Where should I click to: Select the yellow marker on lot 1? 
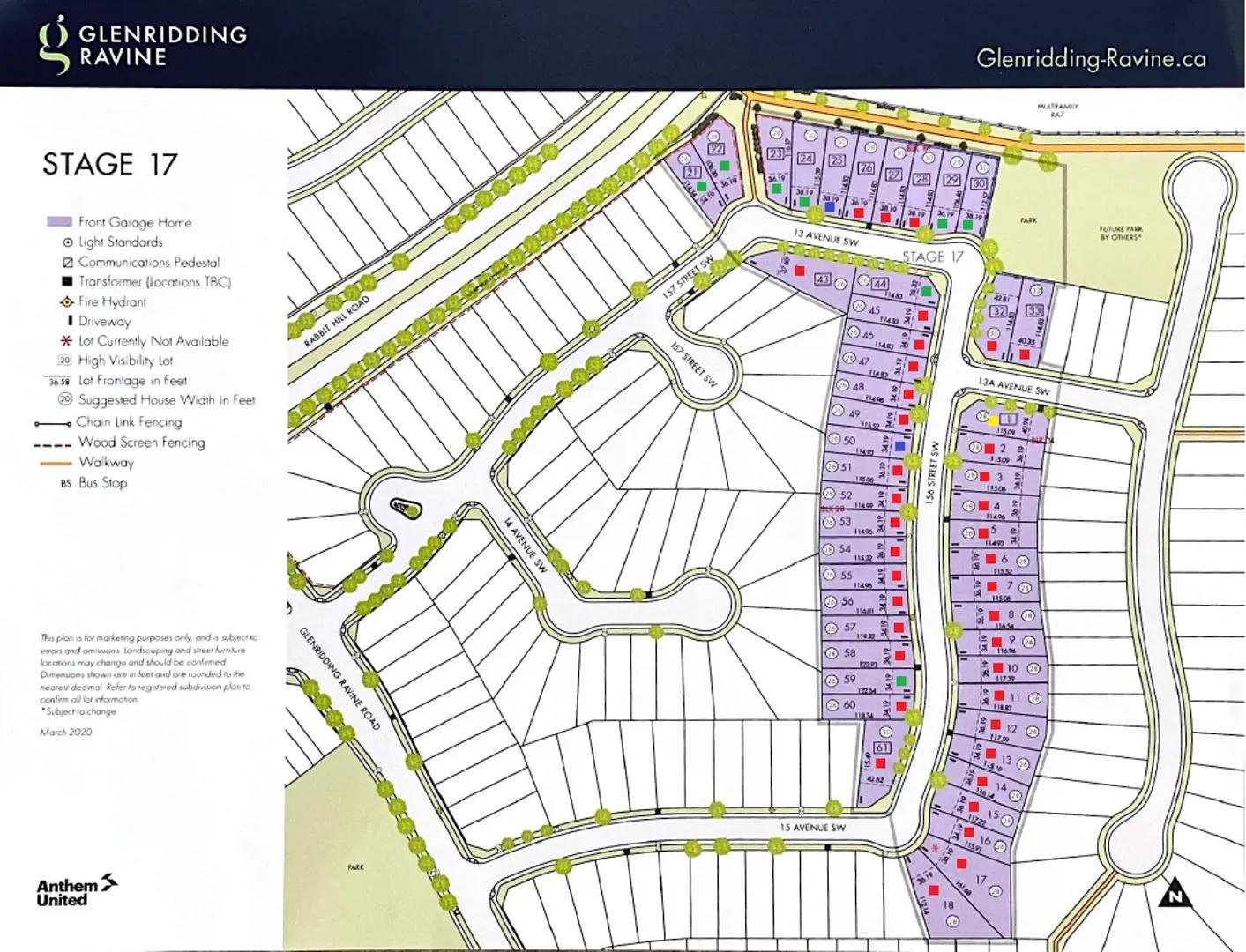pos(993,420)
